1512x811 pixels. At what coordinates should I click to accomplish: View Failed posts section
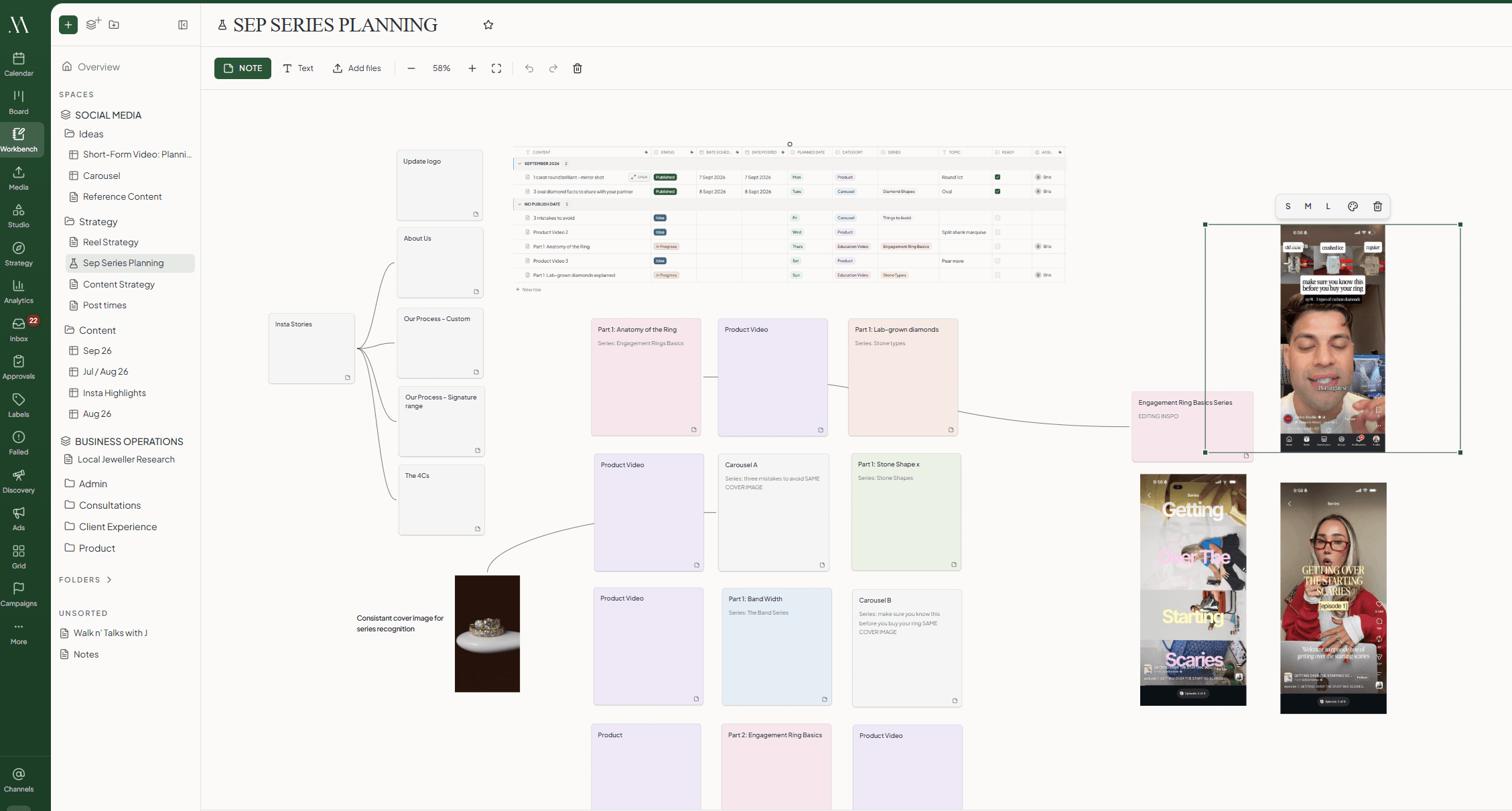click(x=19, y=443)
